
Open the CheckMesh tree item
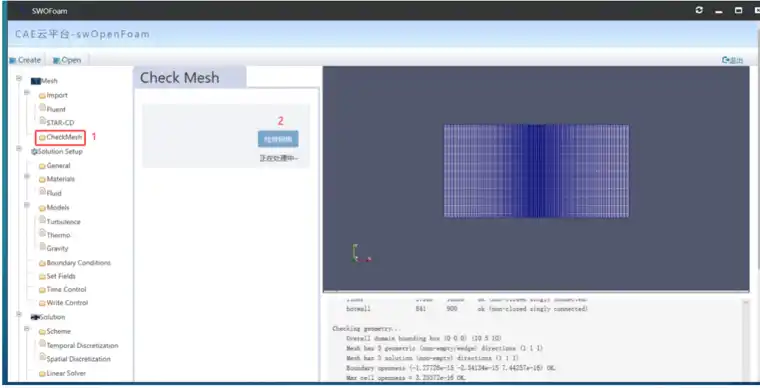click(60, 138)
